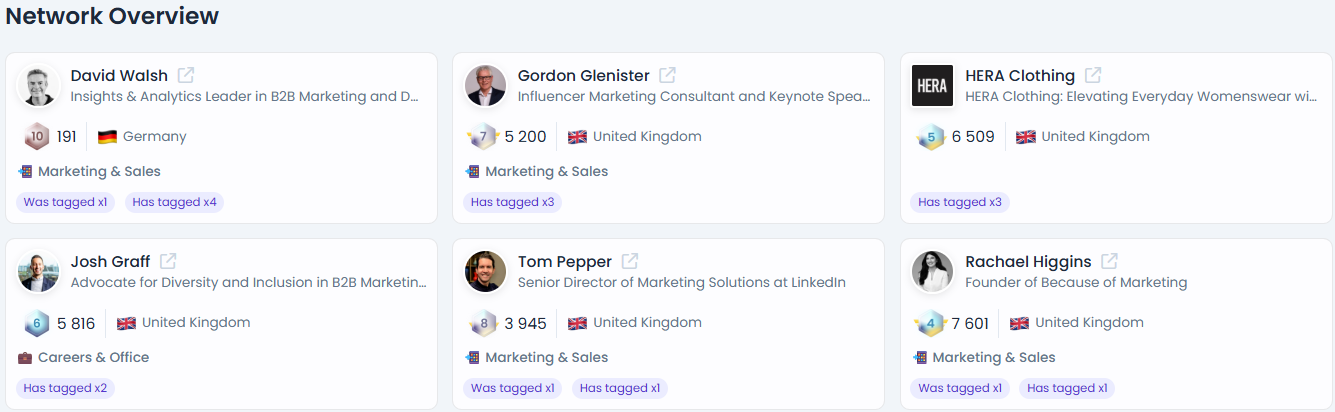Click the Germany flag on David Walsh's card
This screenshot has height=412, width=1335.
(107, 137)
